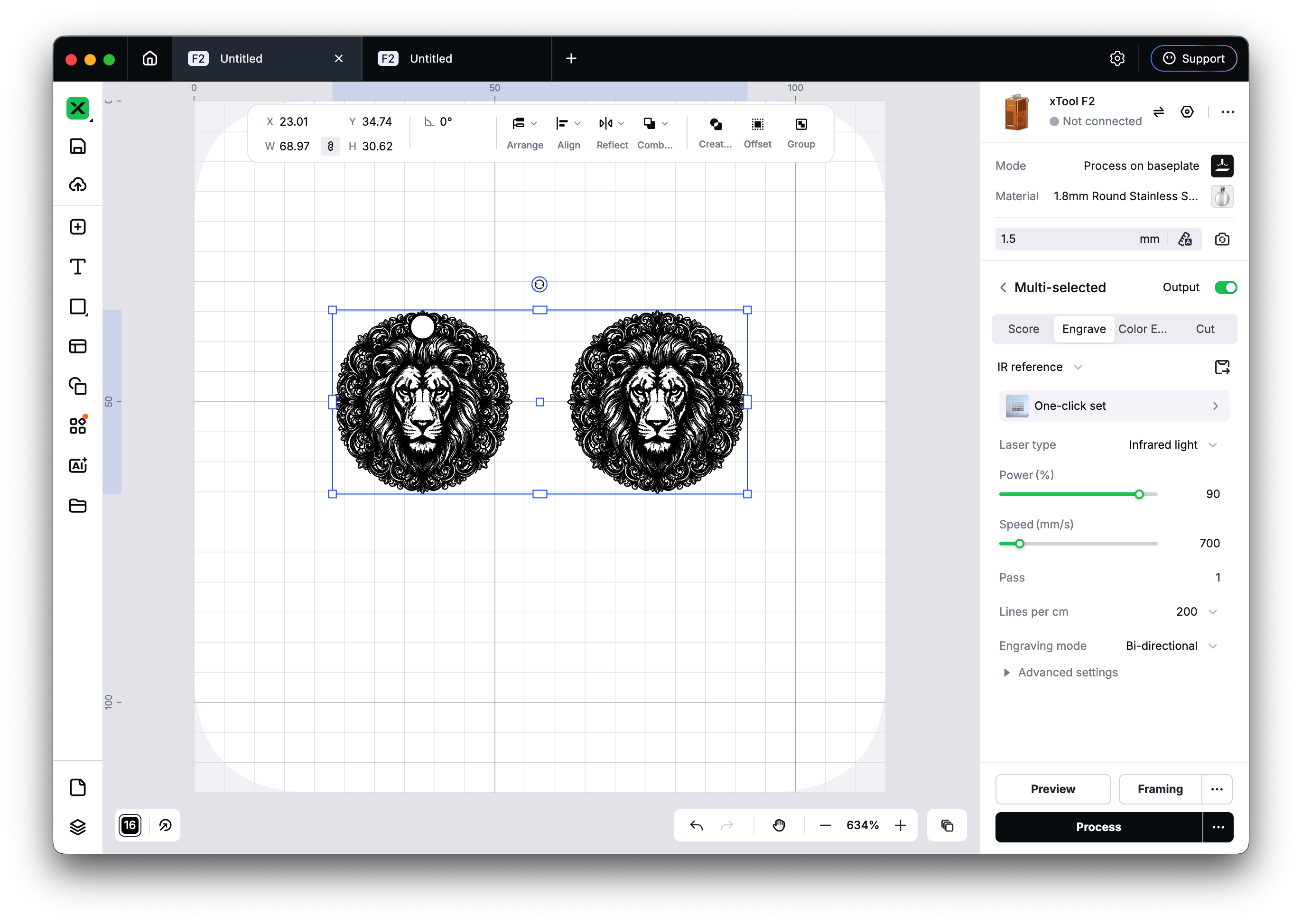Screen dimensions: 1302x924
Task: Click the camera capture icon
Action: 1222,239
